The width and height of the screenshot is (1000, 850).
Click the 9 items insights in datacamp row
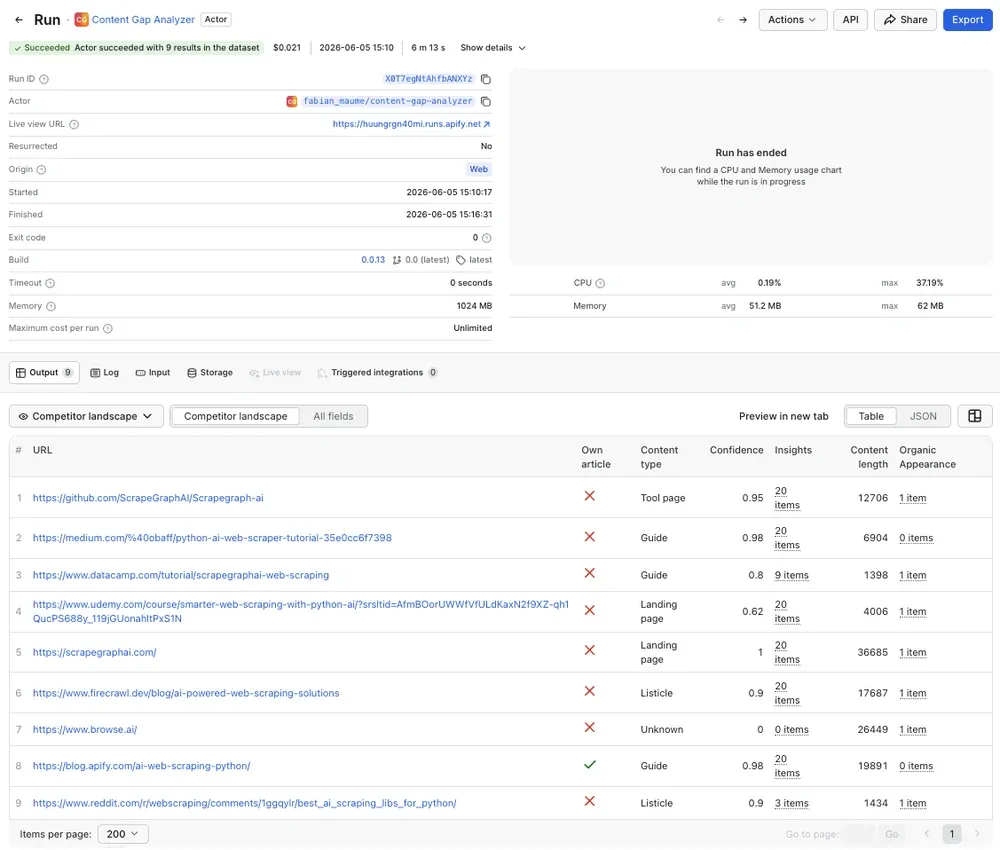click(791, 575)
